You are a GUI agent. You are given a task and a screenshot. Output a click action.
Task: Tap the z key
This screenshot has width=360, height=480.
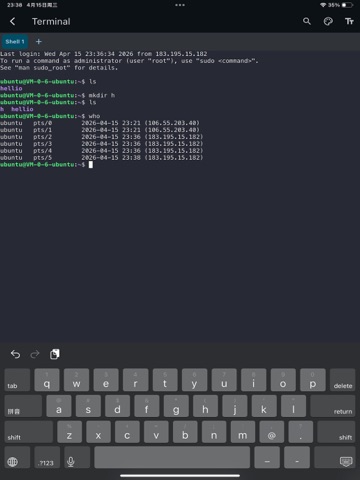click(x=69, y=432)
